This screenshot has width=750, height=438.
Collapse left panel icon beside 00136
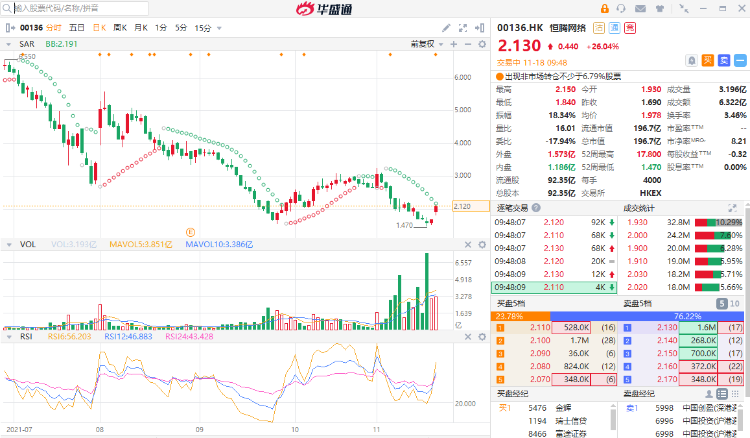(x=10, y=28)
